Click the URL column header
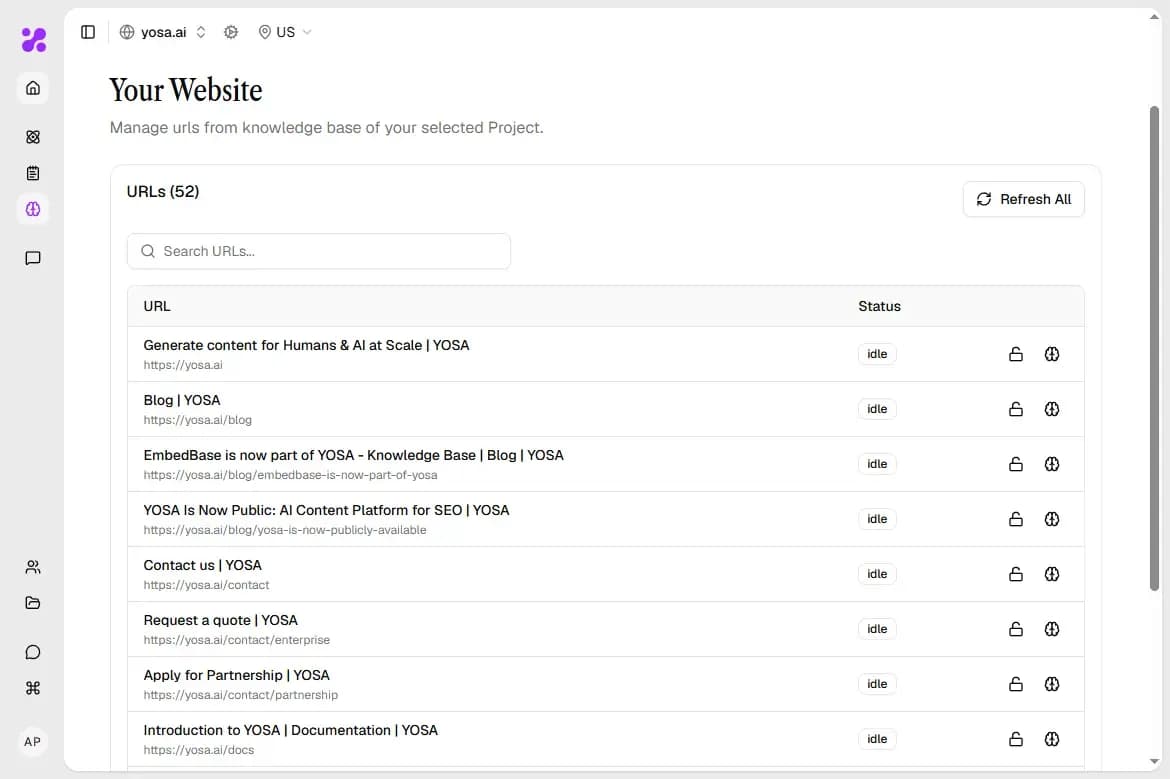 [x=157, y=307]
